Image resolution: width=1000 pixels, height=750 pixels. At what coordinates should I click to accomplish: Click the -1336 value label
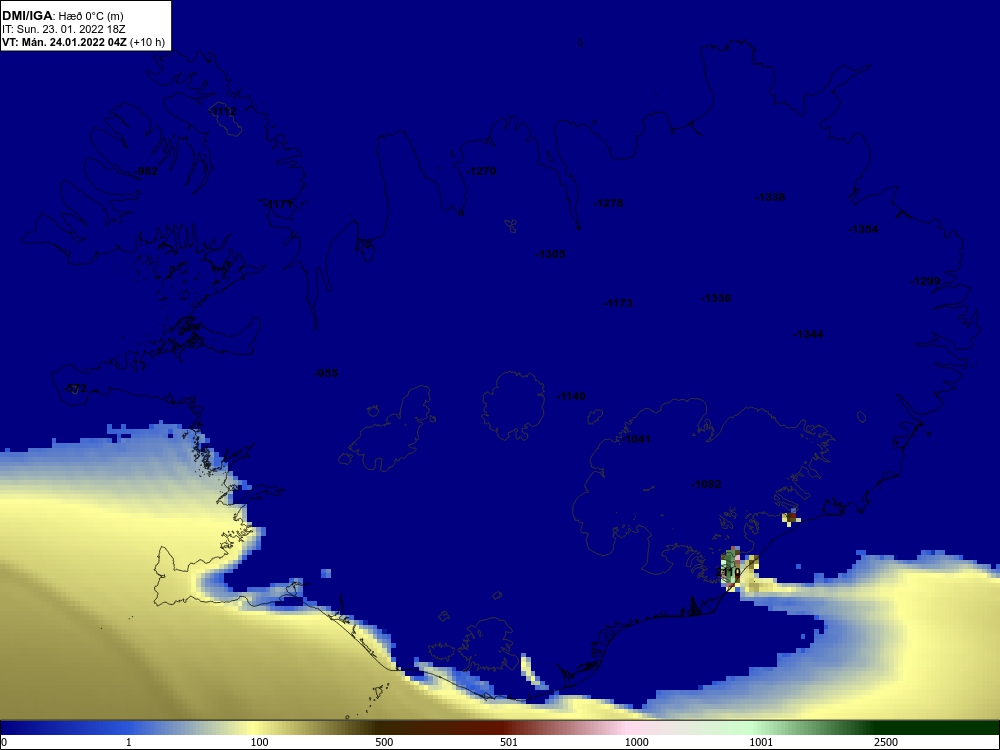pyautogui.click(x=716, y=298)
